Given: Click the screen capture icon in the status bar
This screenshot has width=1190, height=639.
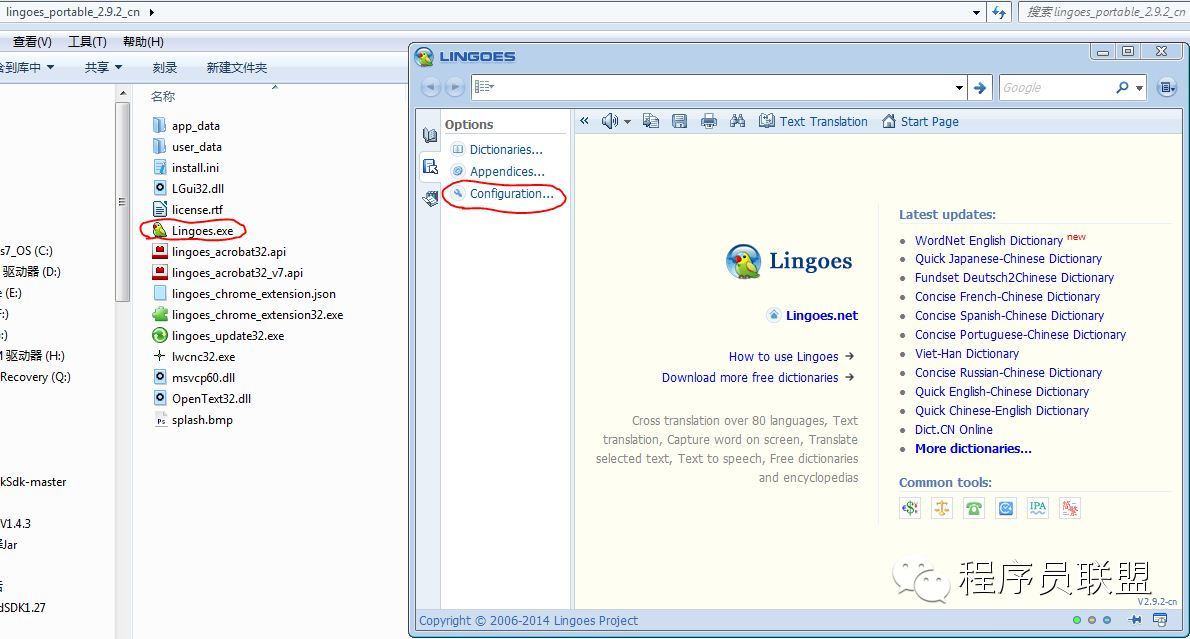Looking at the screenshot, I should [1160, 620].
